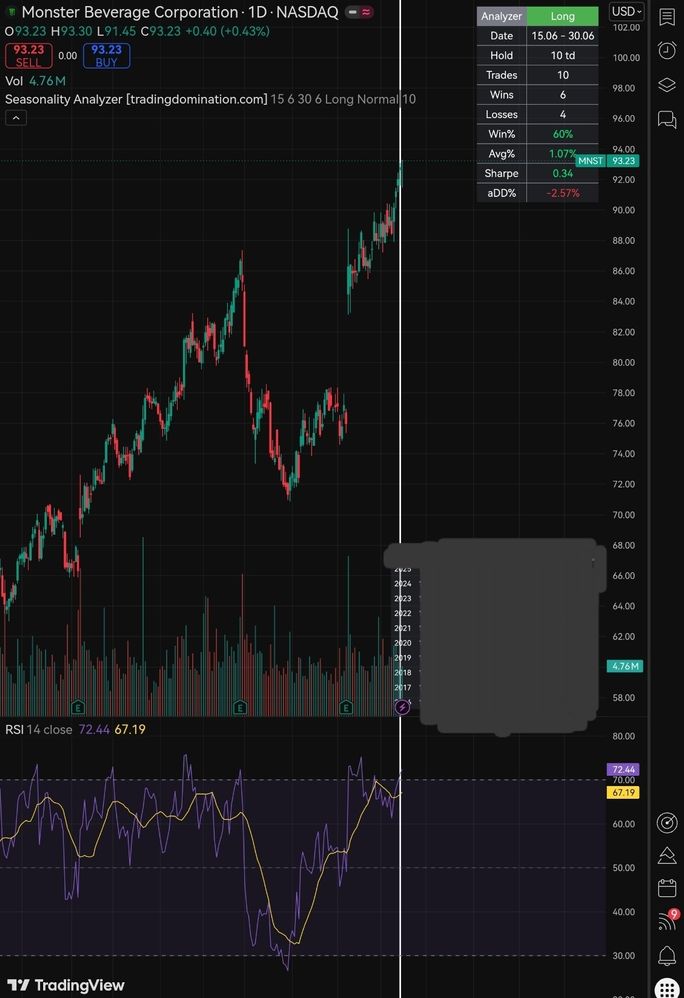
Task: Click the 2024 year label
Action: [x=403, y=584]
